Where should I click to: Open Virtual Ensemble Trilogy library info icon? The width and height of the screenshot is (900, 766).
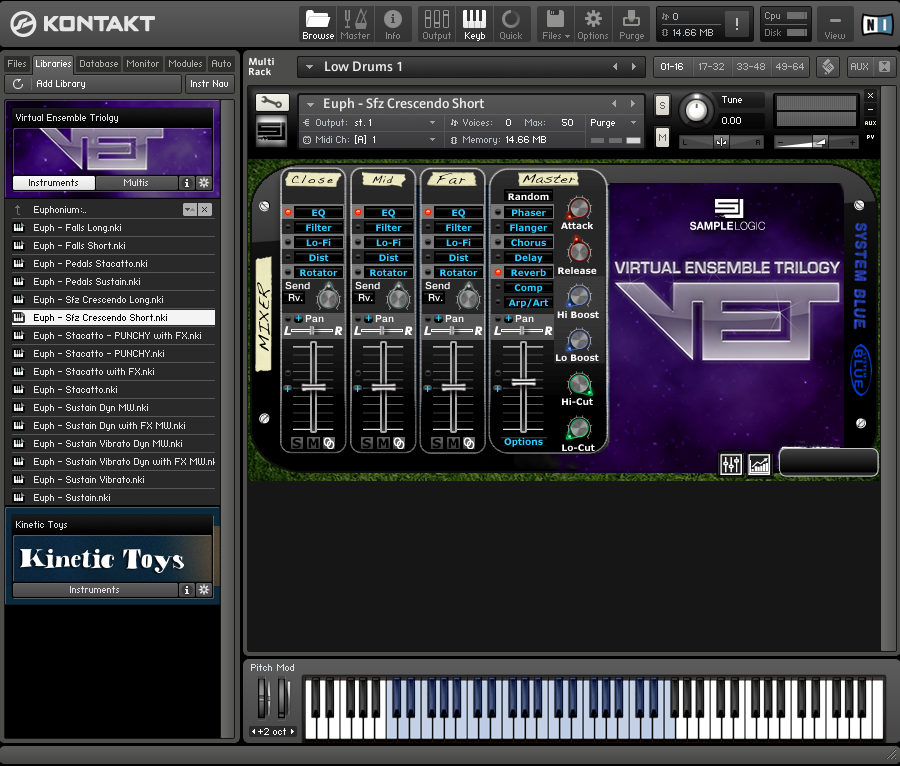(186, 183)
